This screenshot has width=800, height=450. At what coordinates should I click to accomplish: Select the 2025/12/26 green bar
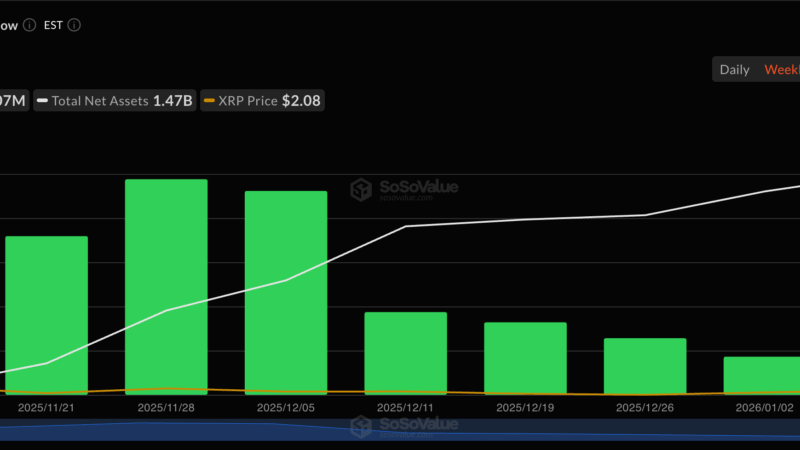[645, 366]
